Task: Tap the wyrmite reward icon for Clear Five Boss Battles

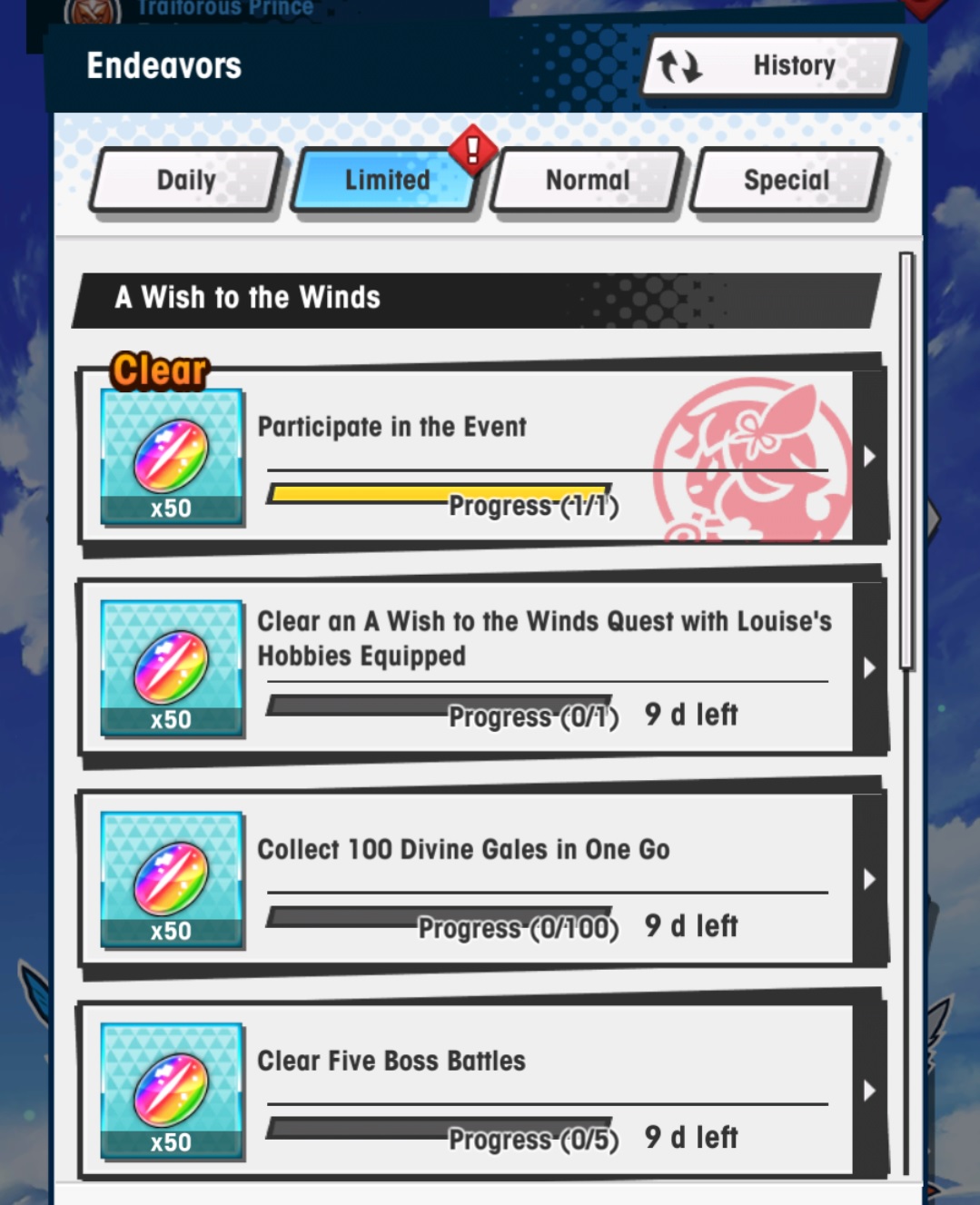Action: pos(172,1091)
